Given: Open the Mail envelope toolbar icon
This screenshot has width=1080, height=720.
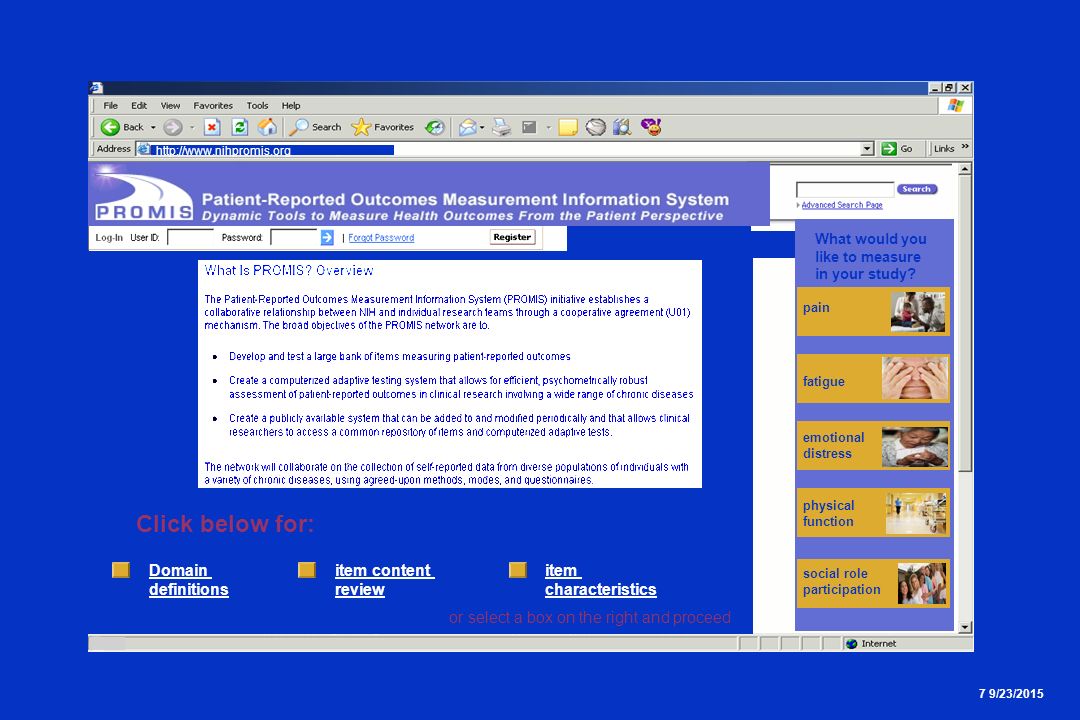Looking at the screenshot, I should click(x=467, y=127).
